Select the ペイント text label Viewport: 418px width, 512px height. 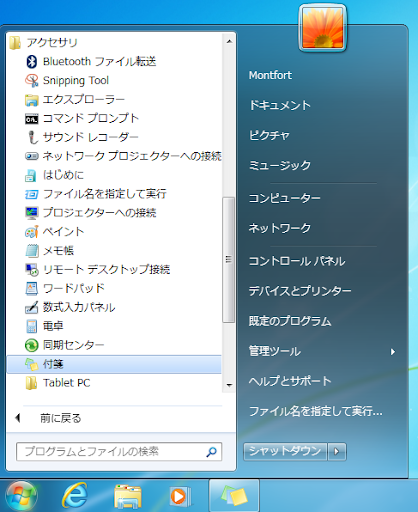tap(63, 232)
